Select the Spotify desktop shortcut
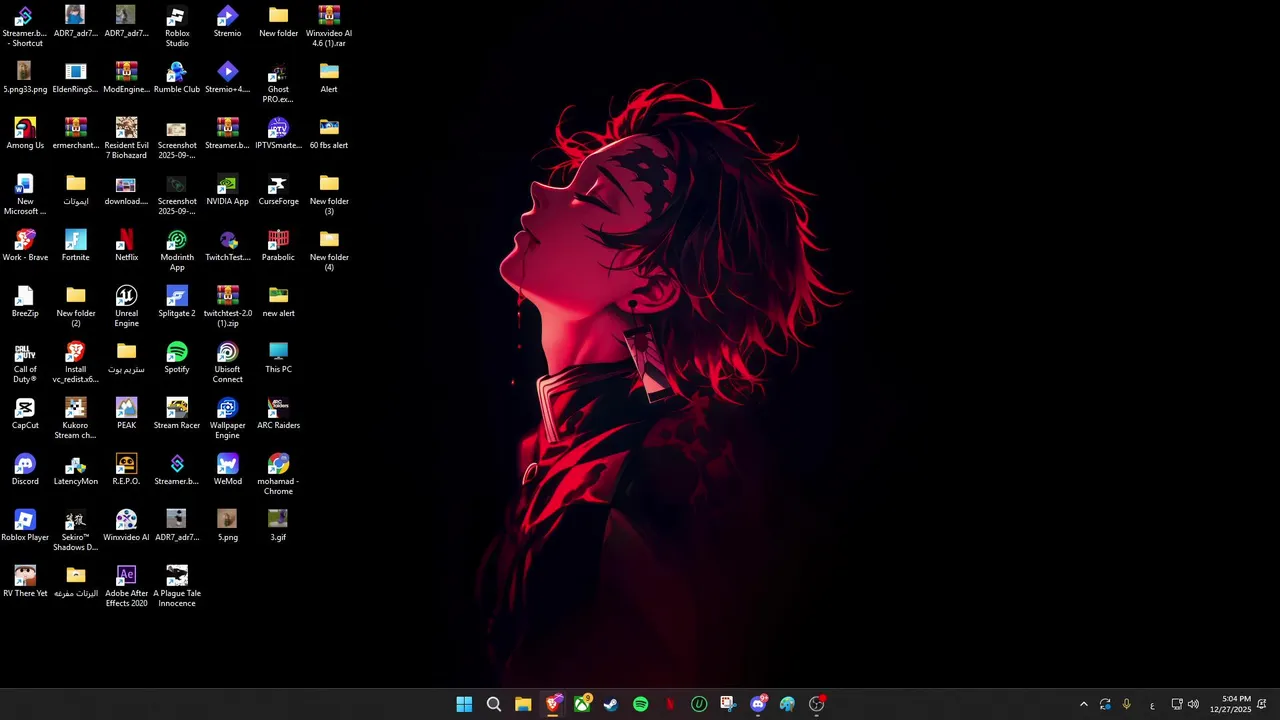This screenshot has height=720, width=1280. [x=177, y=358]
